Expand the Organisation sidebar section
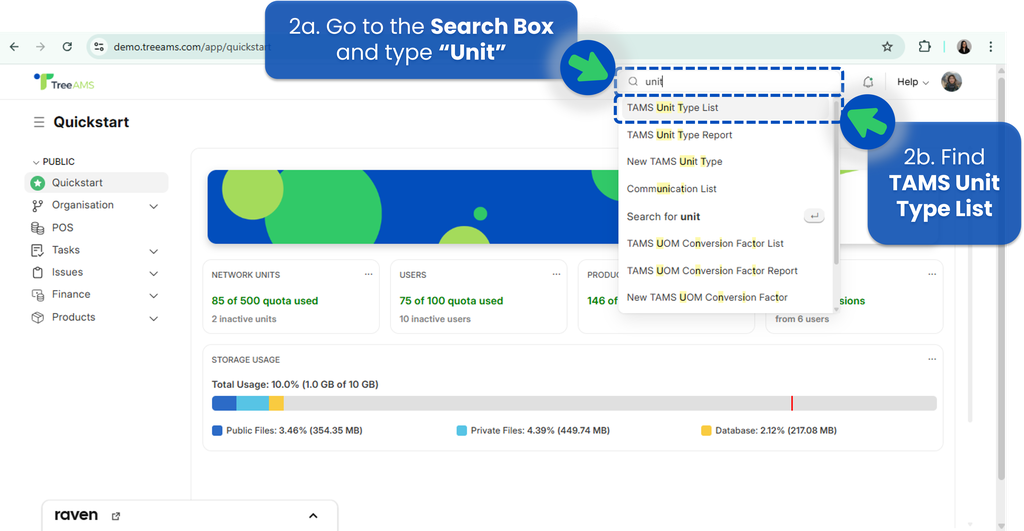 pyautogui.click(x=153, y=206)
